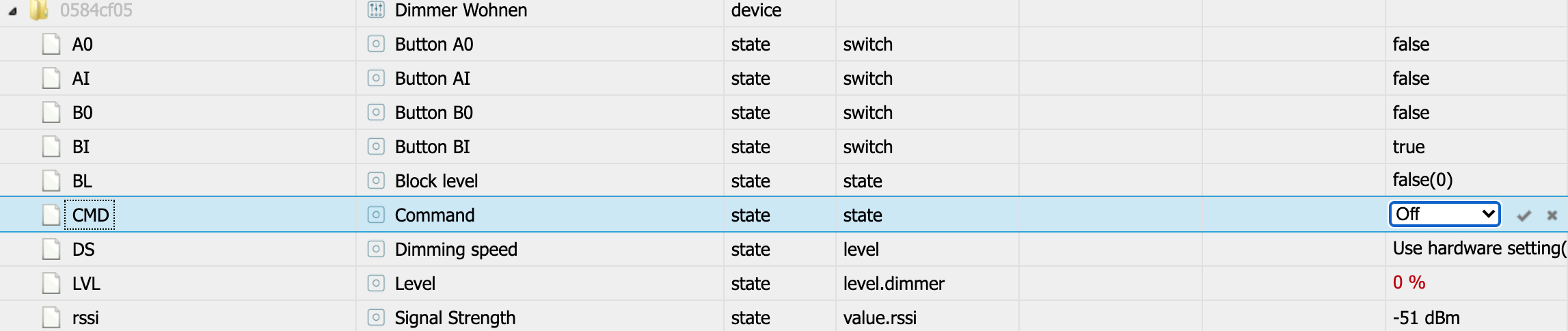Click the Dimmer Wohnen device icon

tap(376, 10)
